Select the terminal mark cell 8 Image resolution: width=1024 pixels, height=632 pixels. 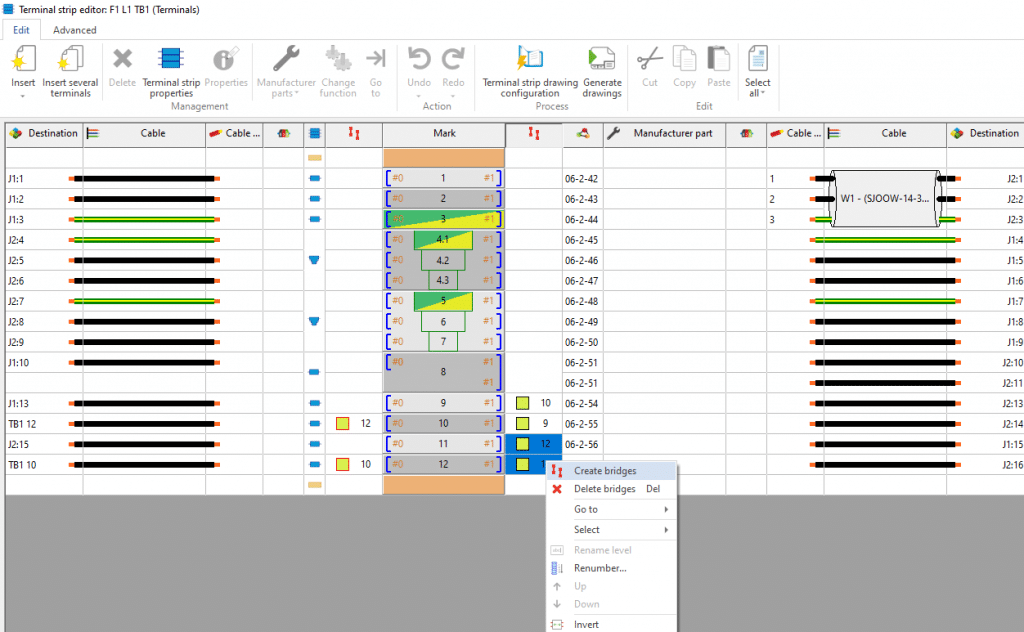pyautogui.click(x=443, y=372)
